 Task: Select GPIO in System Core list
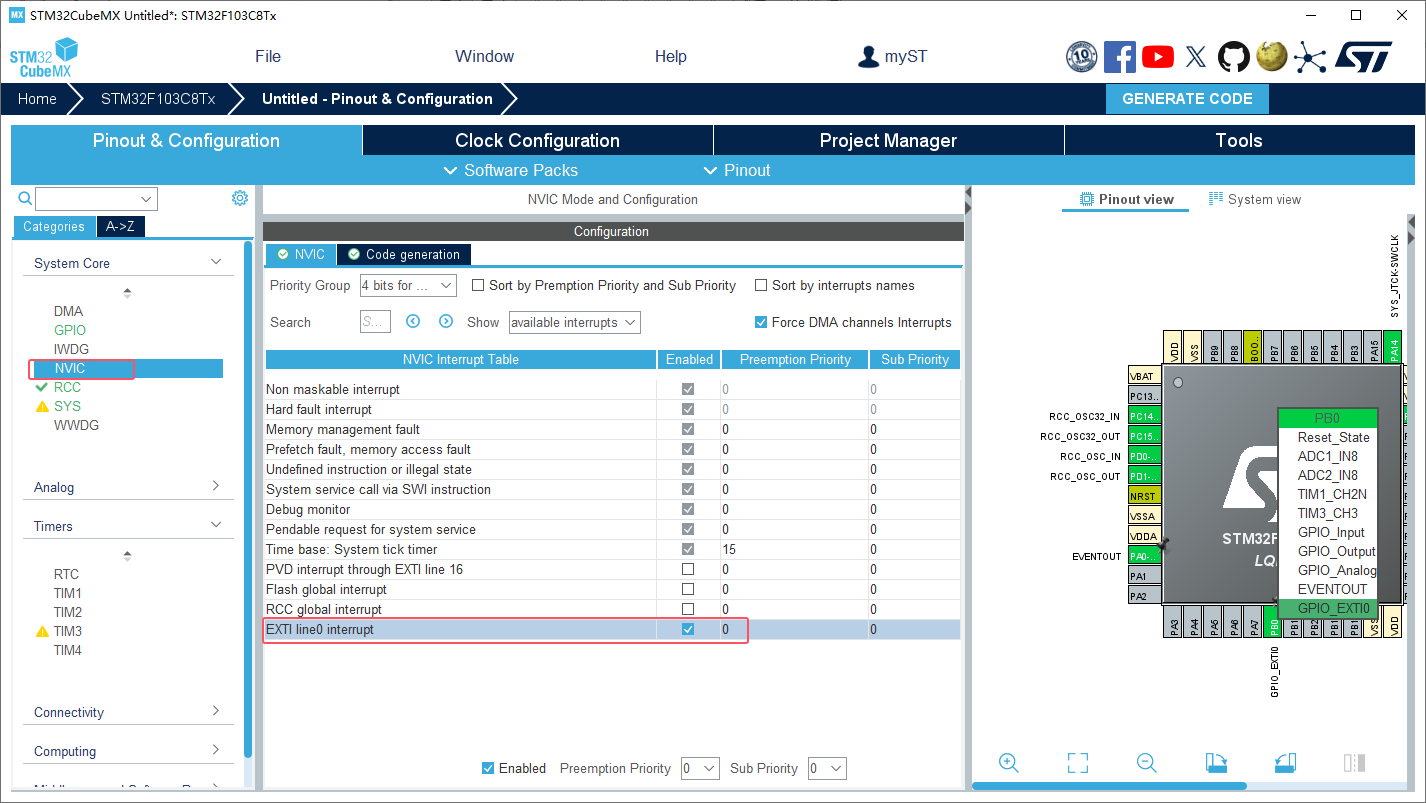tap(70, 330)
